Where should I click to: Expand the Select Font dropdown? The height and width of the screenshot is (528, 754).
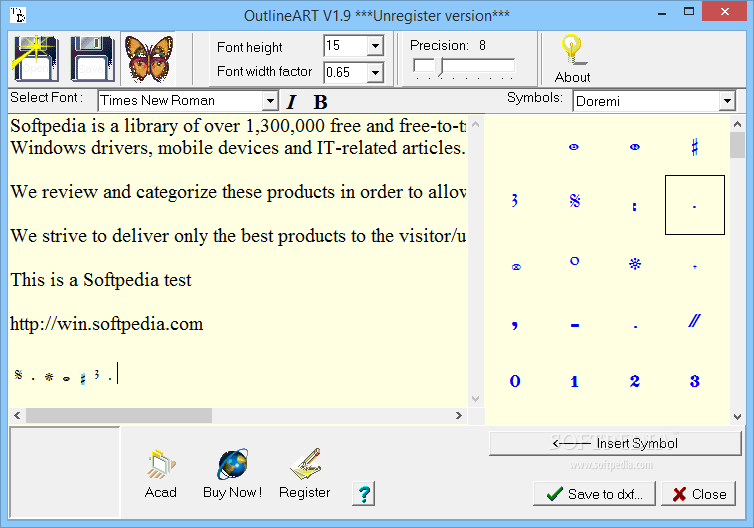(270, 101)
